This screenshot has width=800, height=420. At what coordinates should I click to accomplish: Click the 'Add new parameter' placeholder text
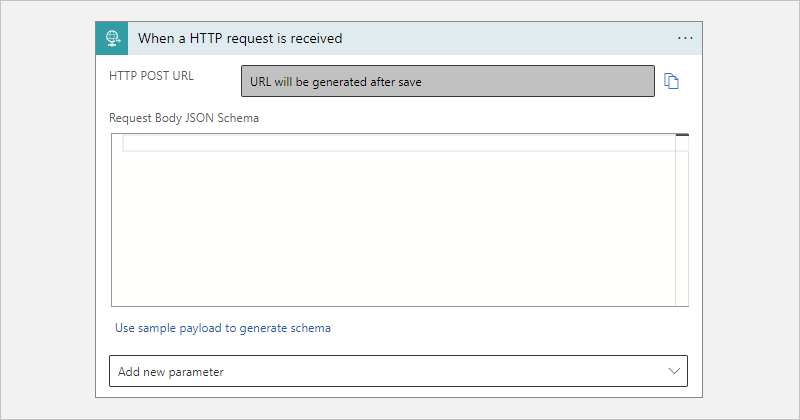click(171, 371)
